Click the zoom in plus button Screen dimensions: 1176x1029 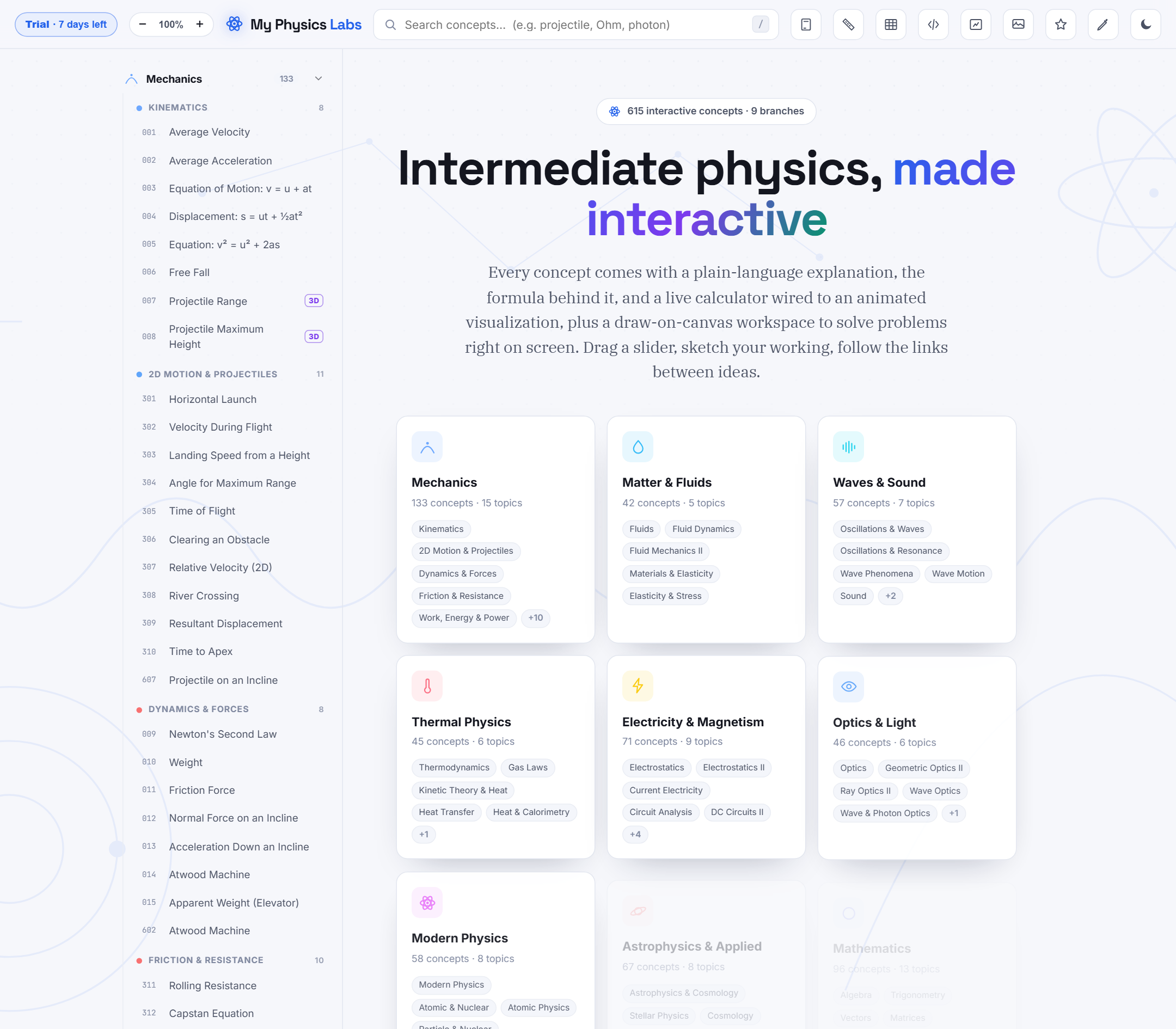pyautogui.click(x=199, y=24)
